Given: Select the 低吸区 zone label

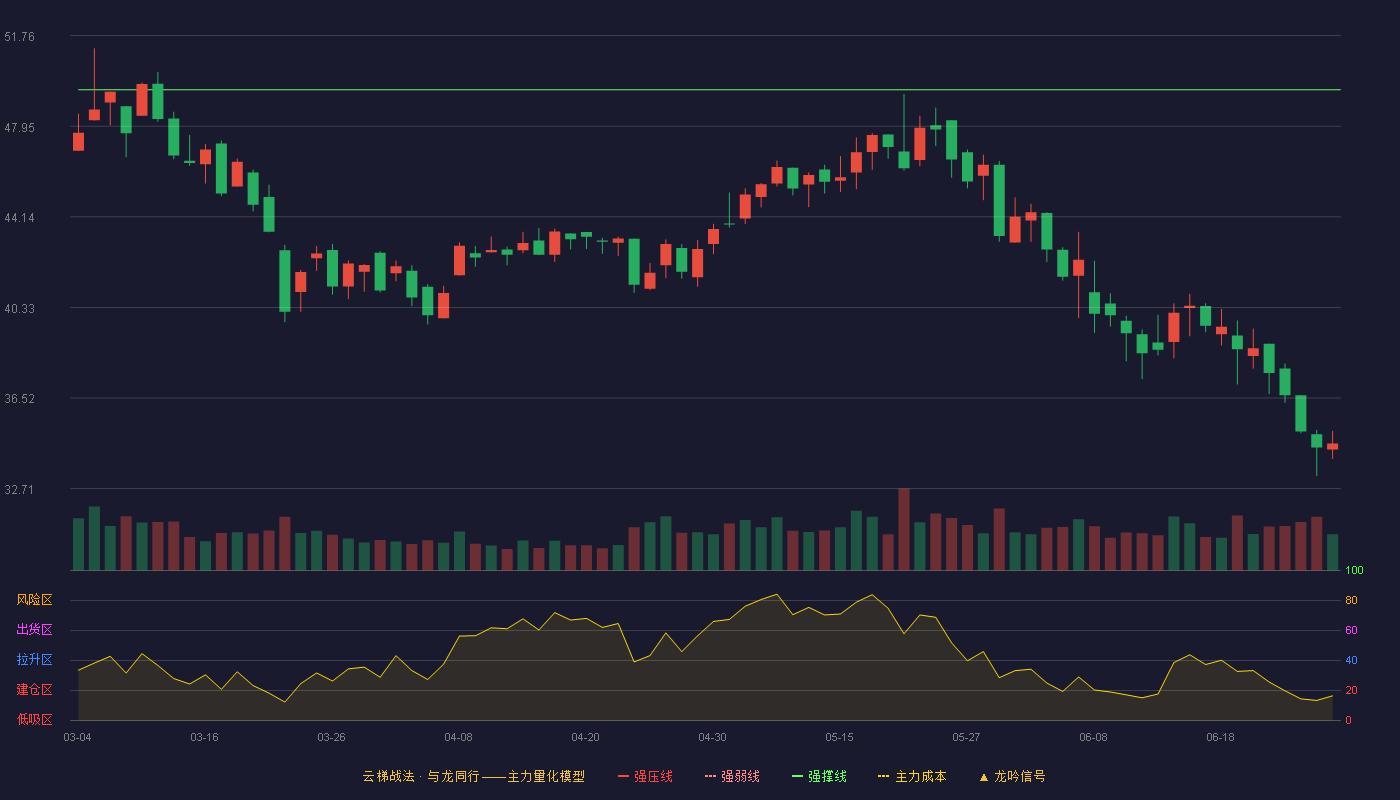Looking at the screenshot, I should [x=35, y=720].
